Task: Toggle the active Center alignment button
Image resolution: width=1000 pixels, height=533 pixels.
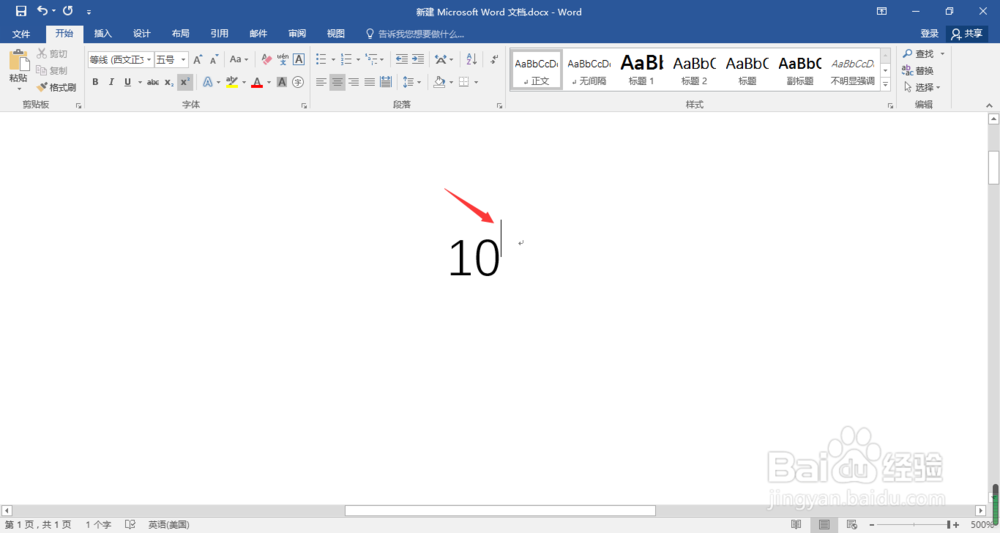Action: [x=337, y=82]
